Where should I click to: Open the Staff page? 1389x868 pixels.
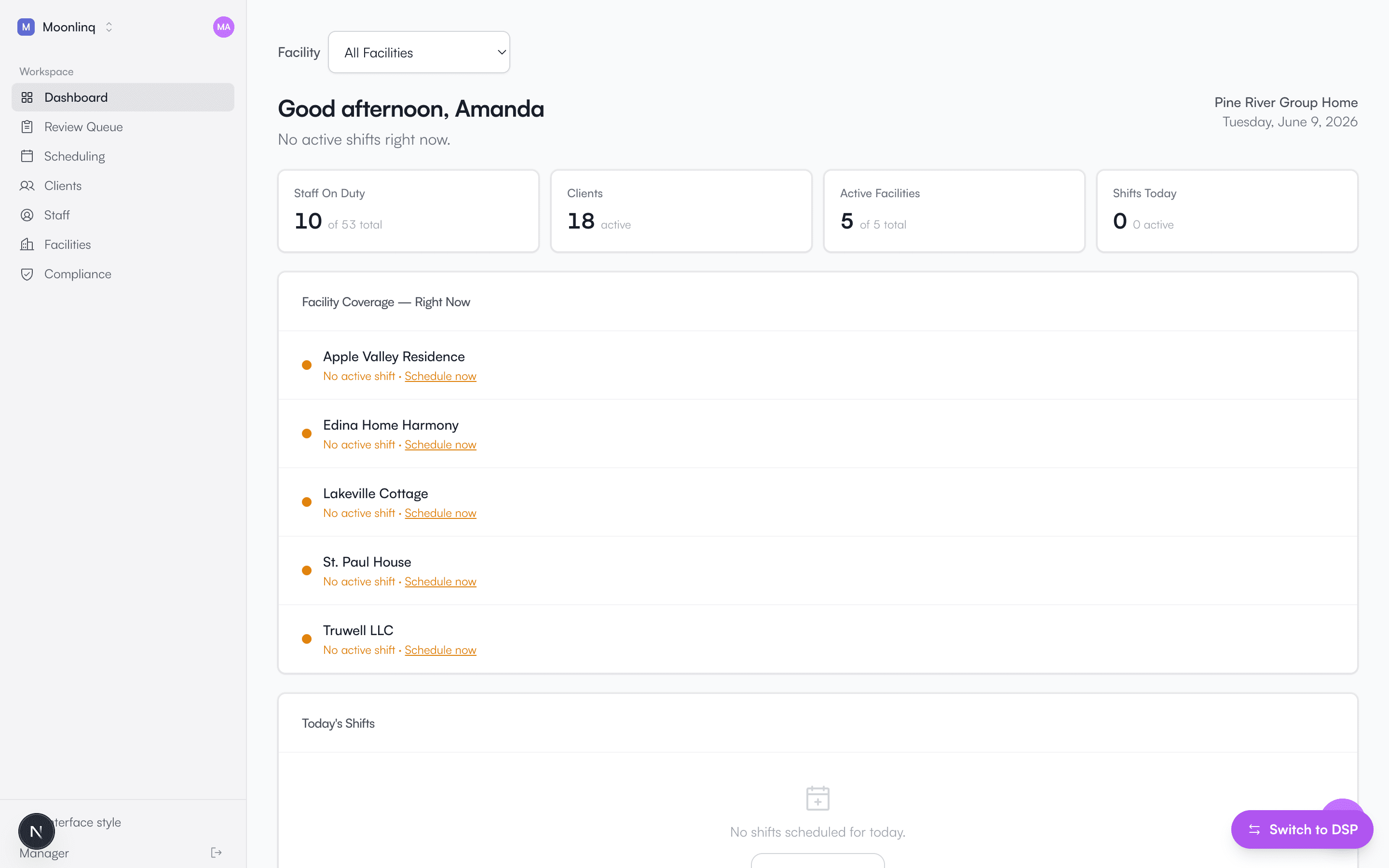point(123,215)
